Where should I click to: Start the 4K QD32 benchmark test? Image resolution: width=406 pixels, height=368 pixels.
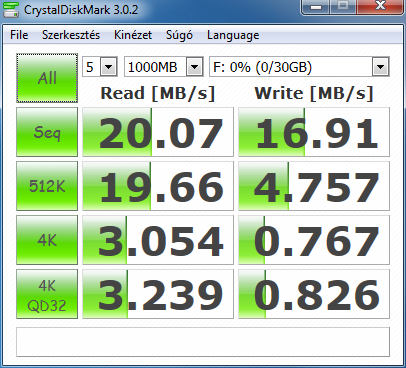[x=47, y=294]
